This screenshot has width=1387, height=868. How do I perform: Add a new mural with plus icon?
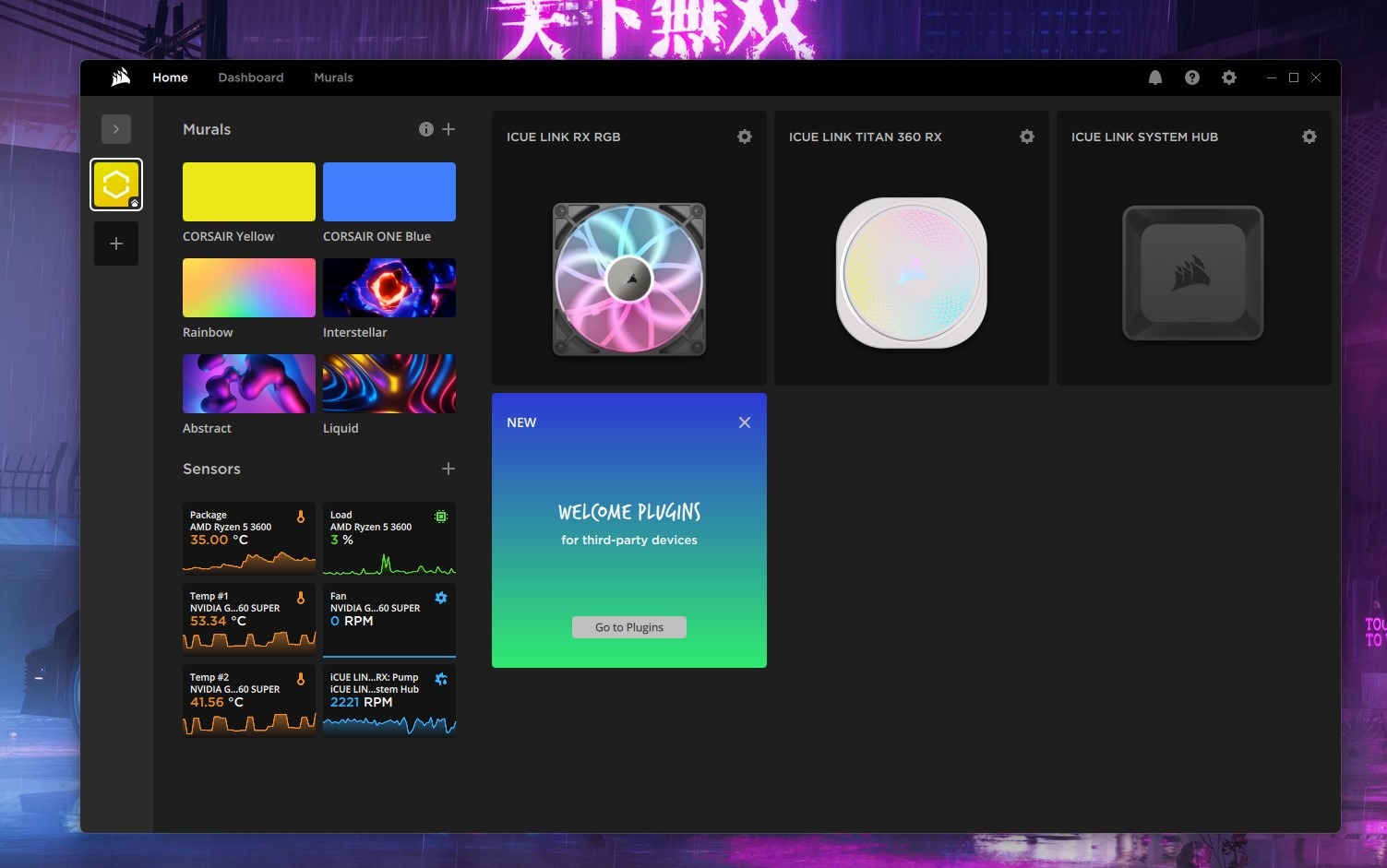(x=448, y=129)
